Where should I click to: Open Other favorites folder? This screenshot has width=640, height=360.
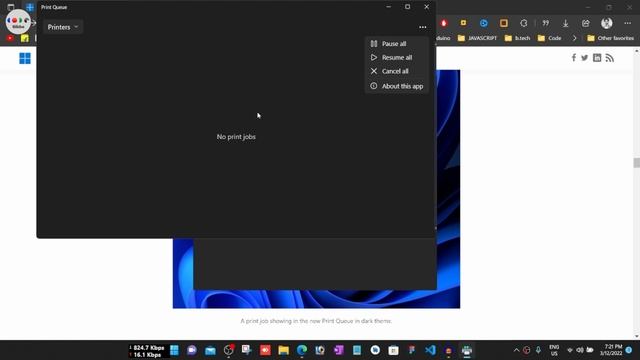pyautogui.click(x=610, y=38)
